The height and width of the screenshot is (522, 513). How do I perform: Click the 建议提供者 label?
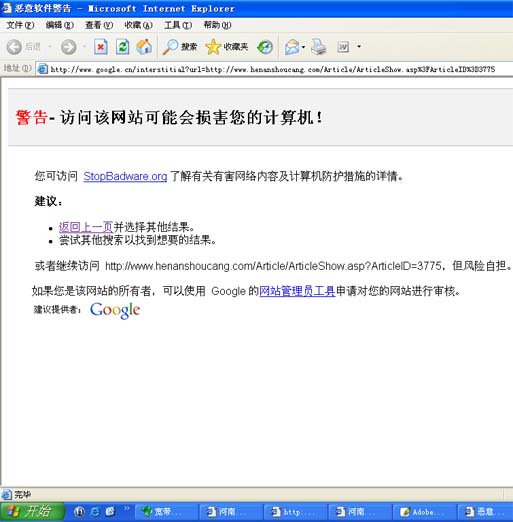click(57, 310)
